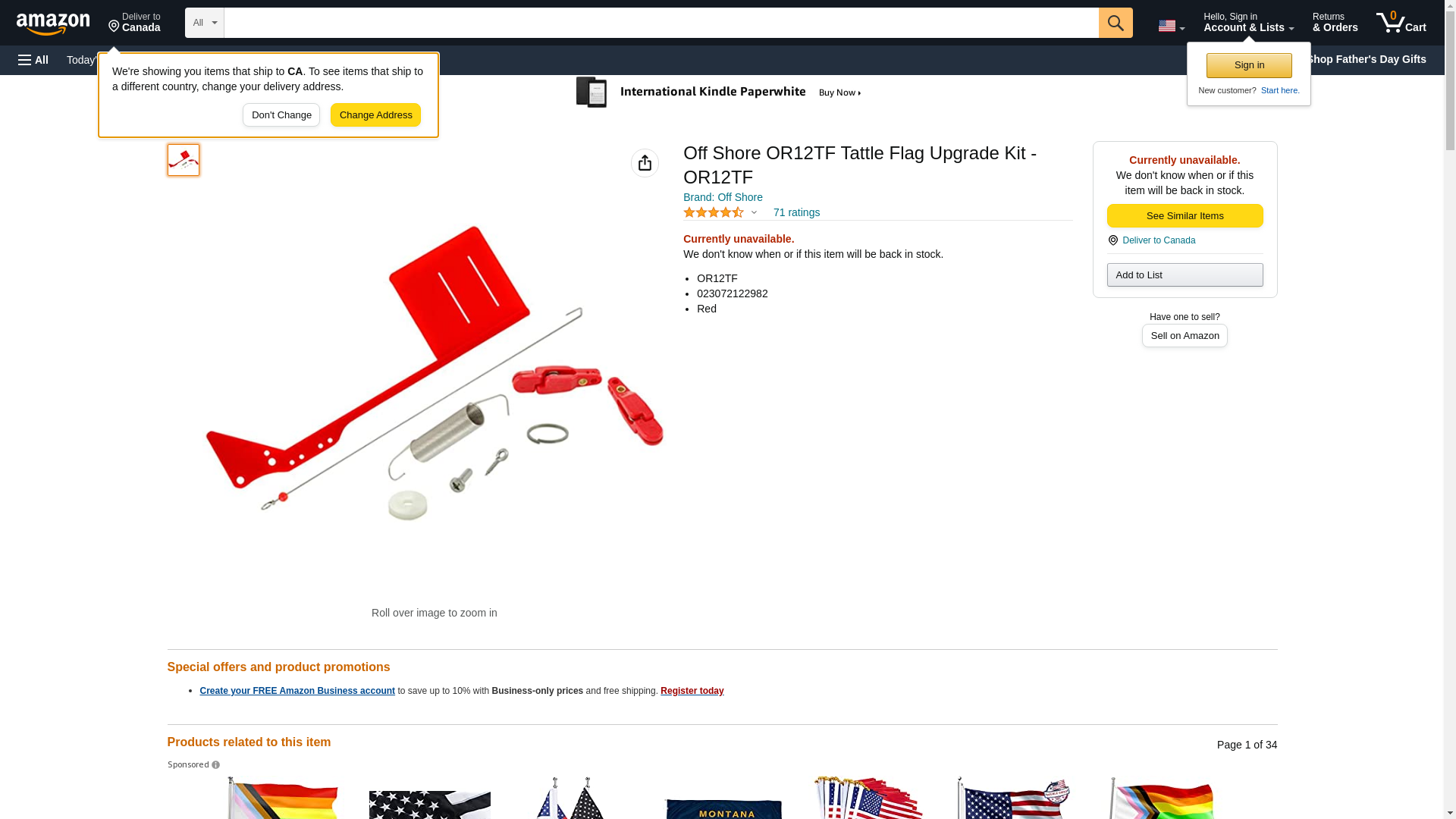Click the sponsored info icon

216,765
